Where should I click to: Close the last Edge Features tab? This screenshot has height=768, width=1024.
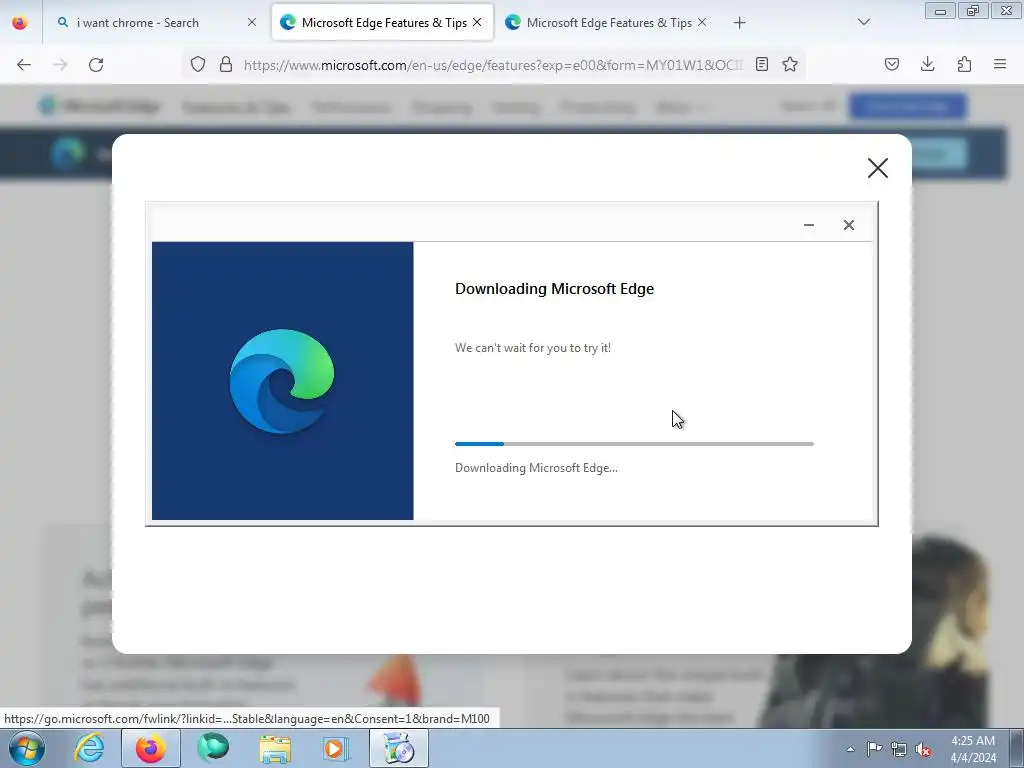702,23
